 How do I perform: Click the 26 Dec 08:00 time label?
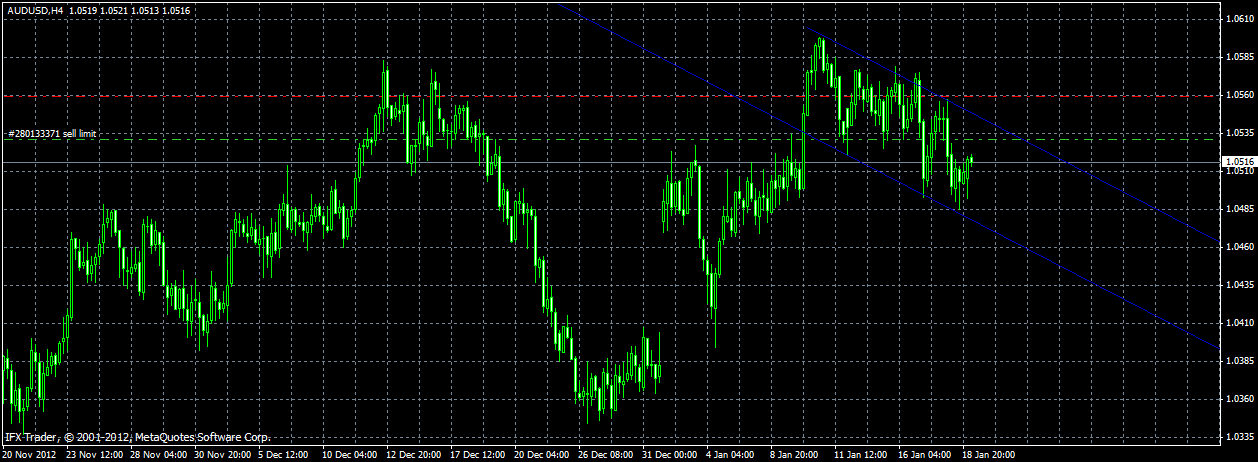click(607, 454)
